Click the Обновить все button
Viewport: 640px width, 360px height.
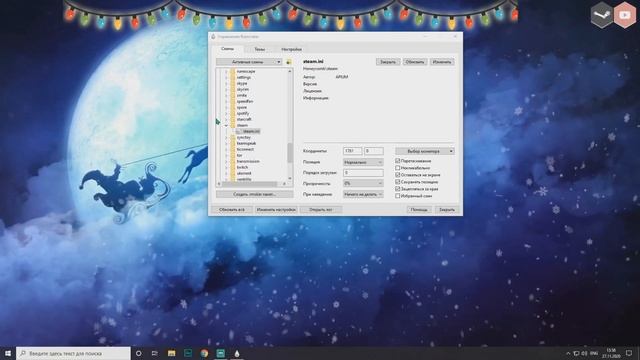point(232,209)
